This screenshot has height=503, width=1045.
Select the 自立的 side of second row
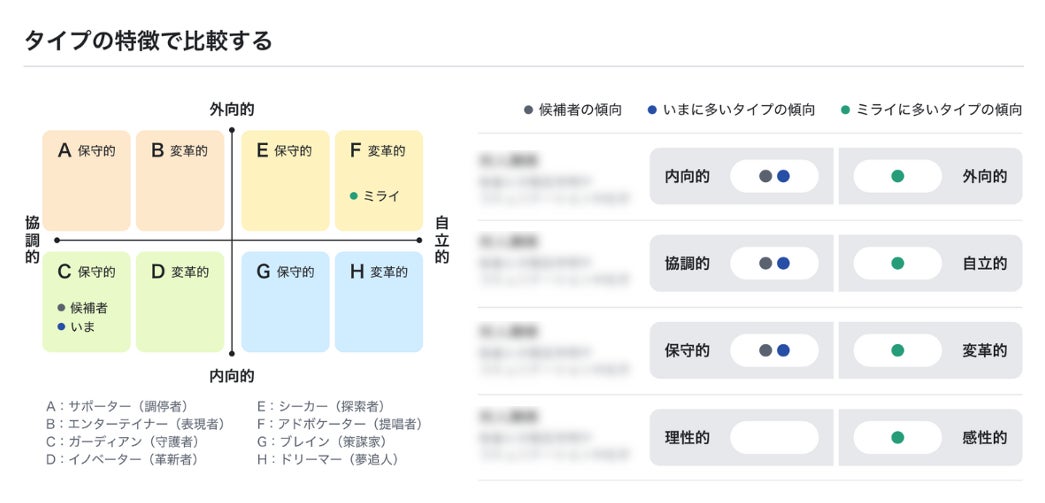(930, 263)
